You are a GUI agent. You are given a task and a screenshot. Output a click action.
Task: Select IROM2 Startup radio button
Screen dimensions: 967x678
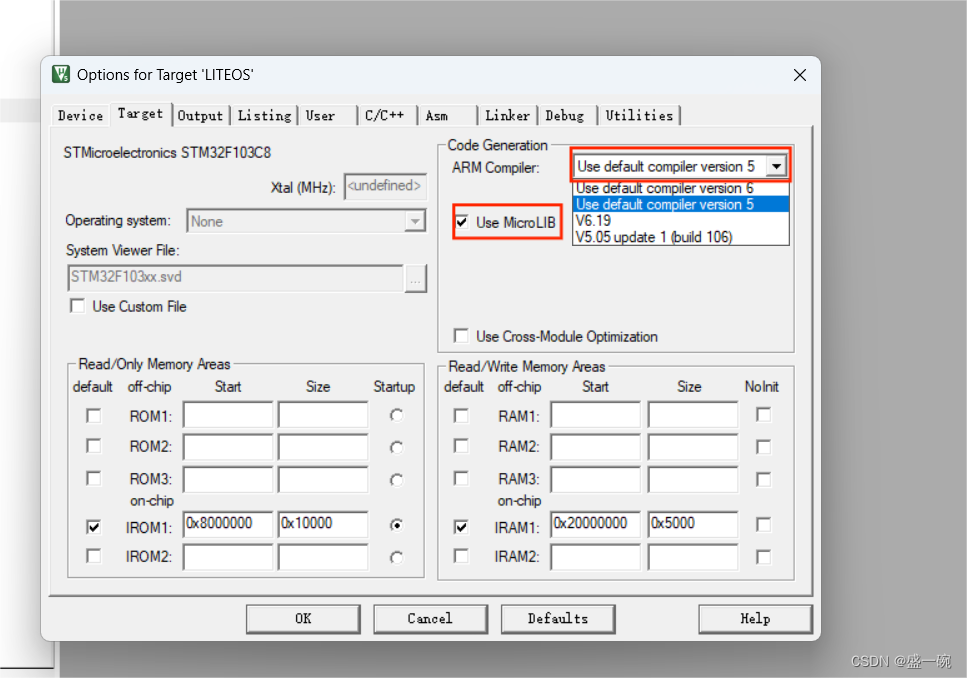coord(397,558)
